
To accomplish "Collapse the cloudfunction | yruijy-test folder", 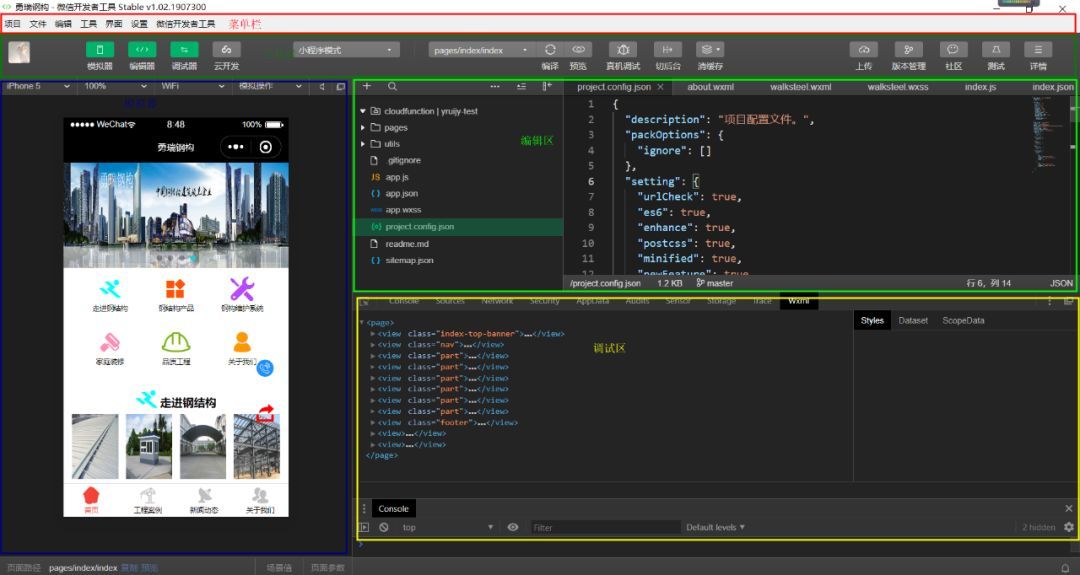I will pos(363,111).
